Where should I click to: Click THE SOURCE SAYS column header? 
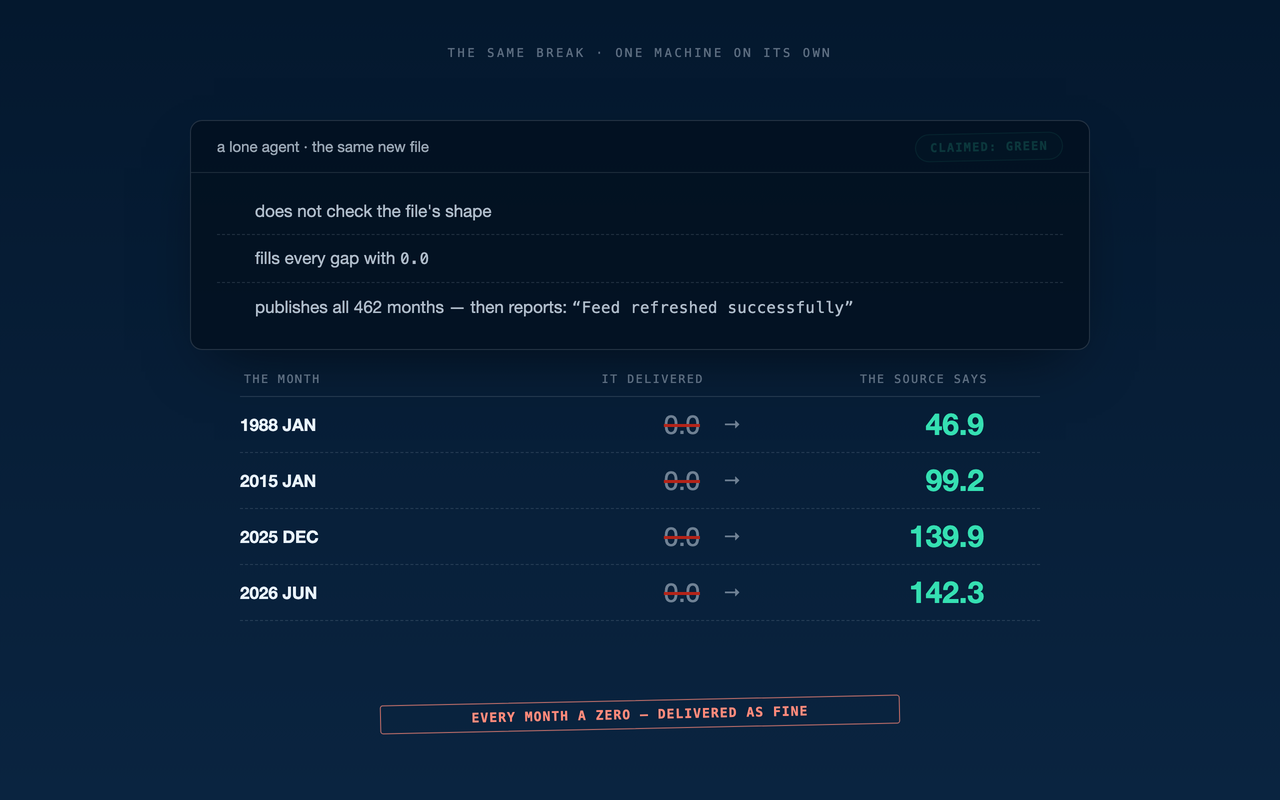(923, 379)
